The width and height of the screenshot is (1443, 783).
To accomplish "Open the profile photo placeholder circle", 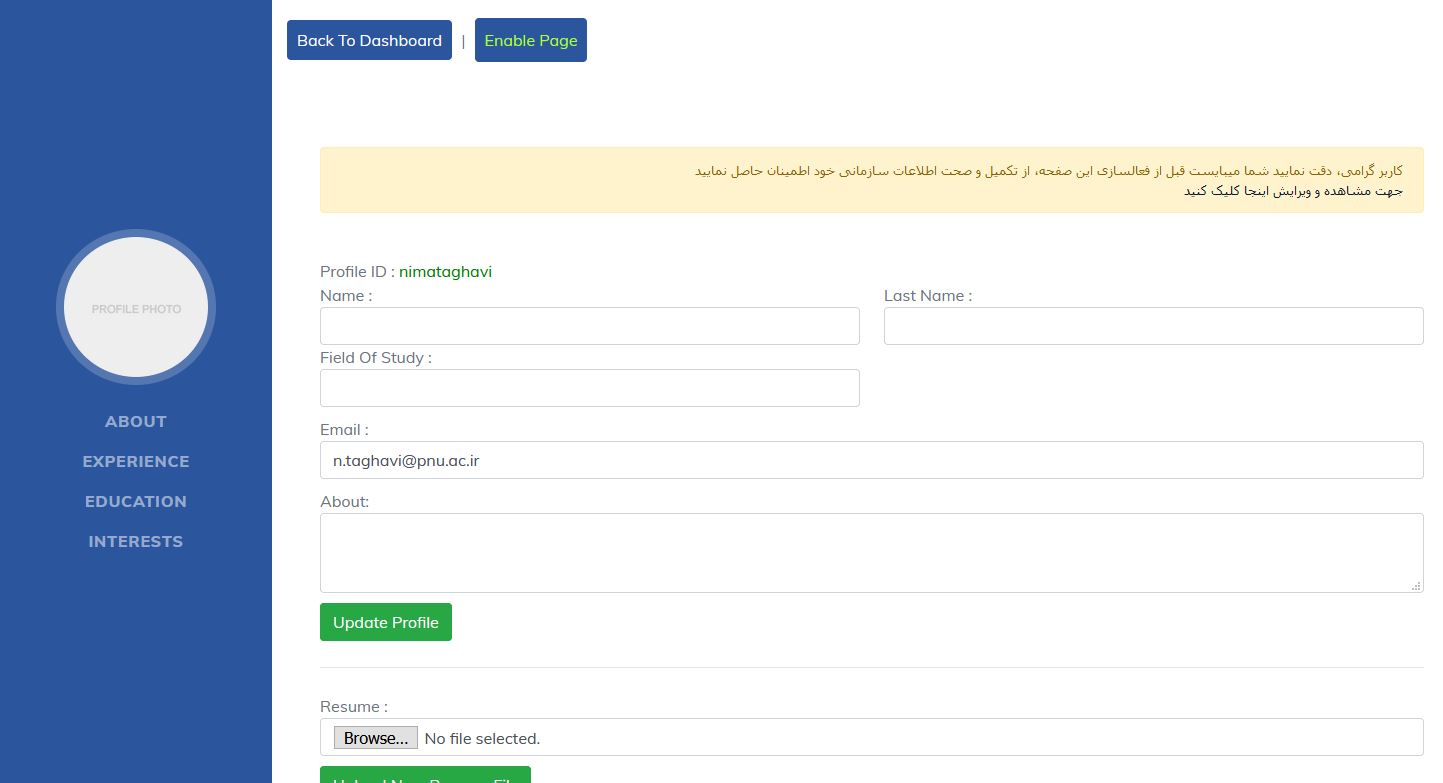I will [136, 308].
